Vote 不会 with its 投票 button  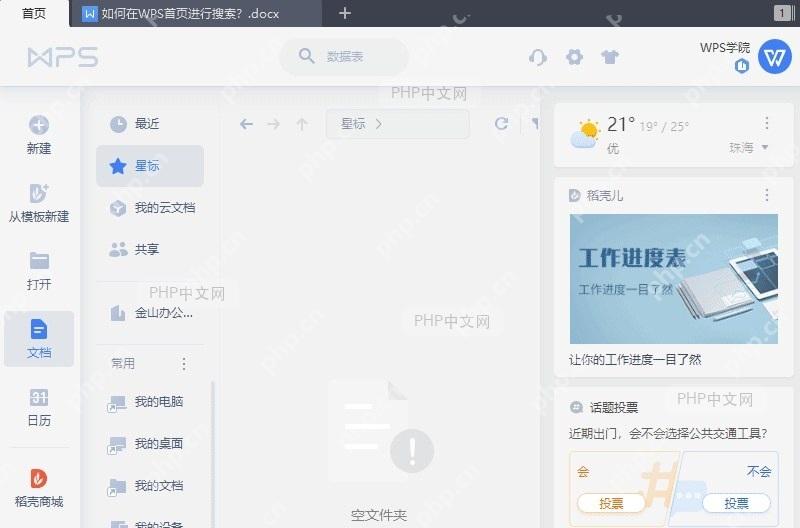[x=736, y=504]
